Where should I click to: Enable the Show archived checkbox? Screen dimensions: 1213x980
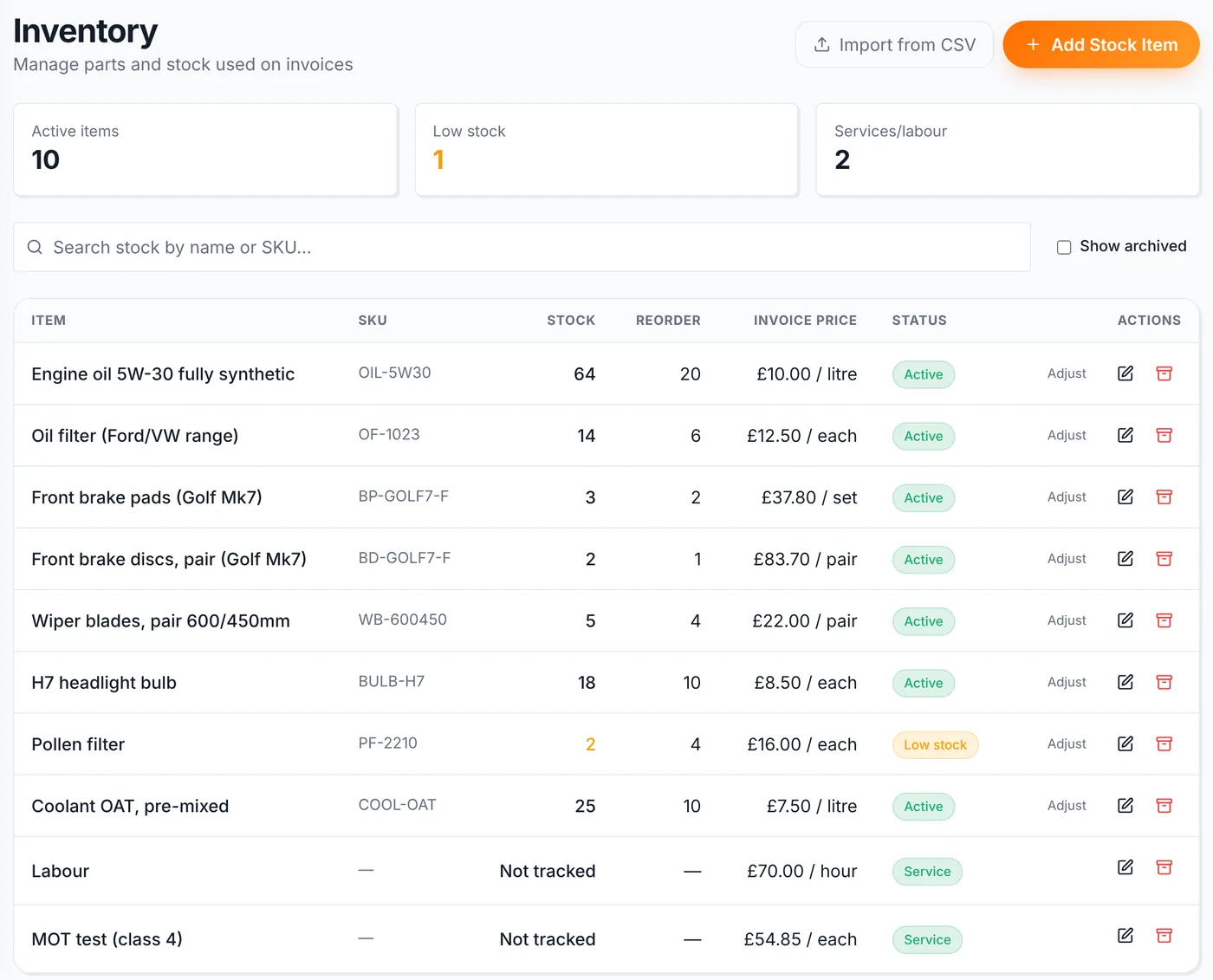point(1064,247)
